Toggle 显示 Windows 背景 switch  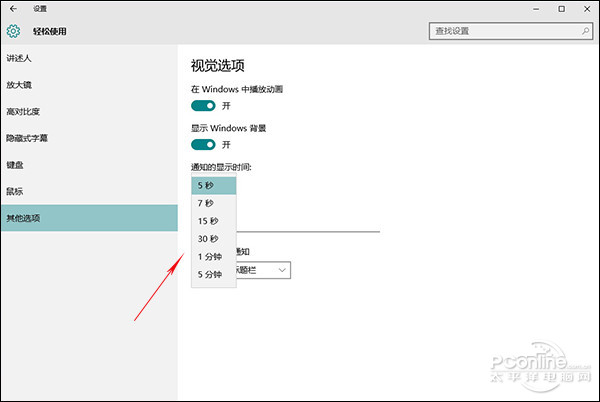point(203,145)
